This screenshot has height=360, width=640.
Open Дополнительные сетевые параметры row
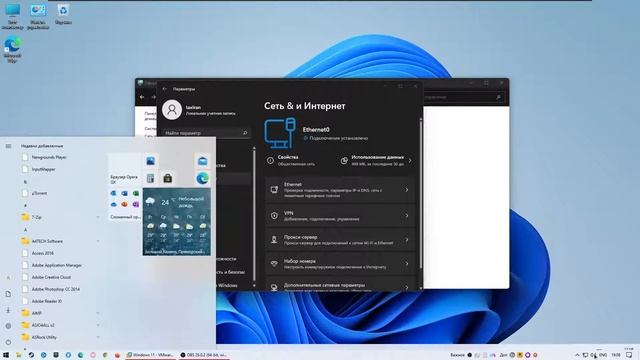tap(340, 285)
